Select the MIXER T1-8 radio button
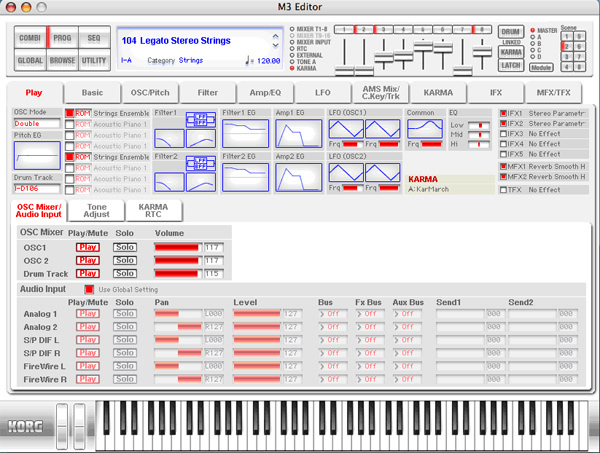Screen dimensions: 600x453 tap(292, 29)
